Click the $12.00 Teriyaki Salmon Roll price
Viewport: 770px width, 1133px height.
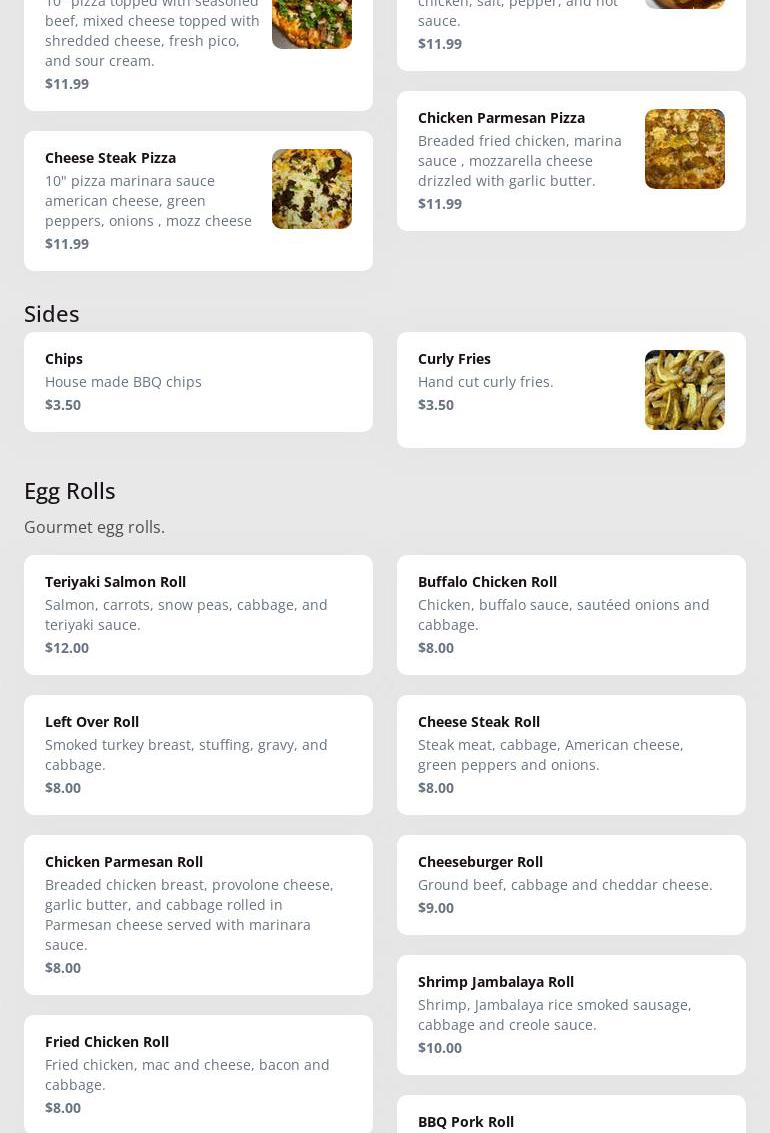pos(67,647)
